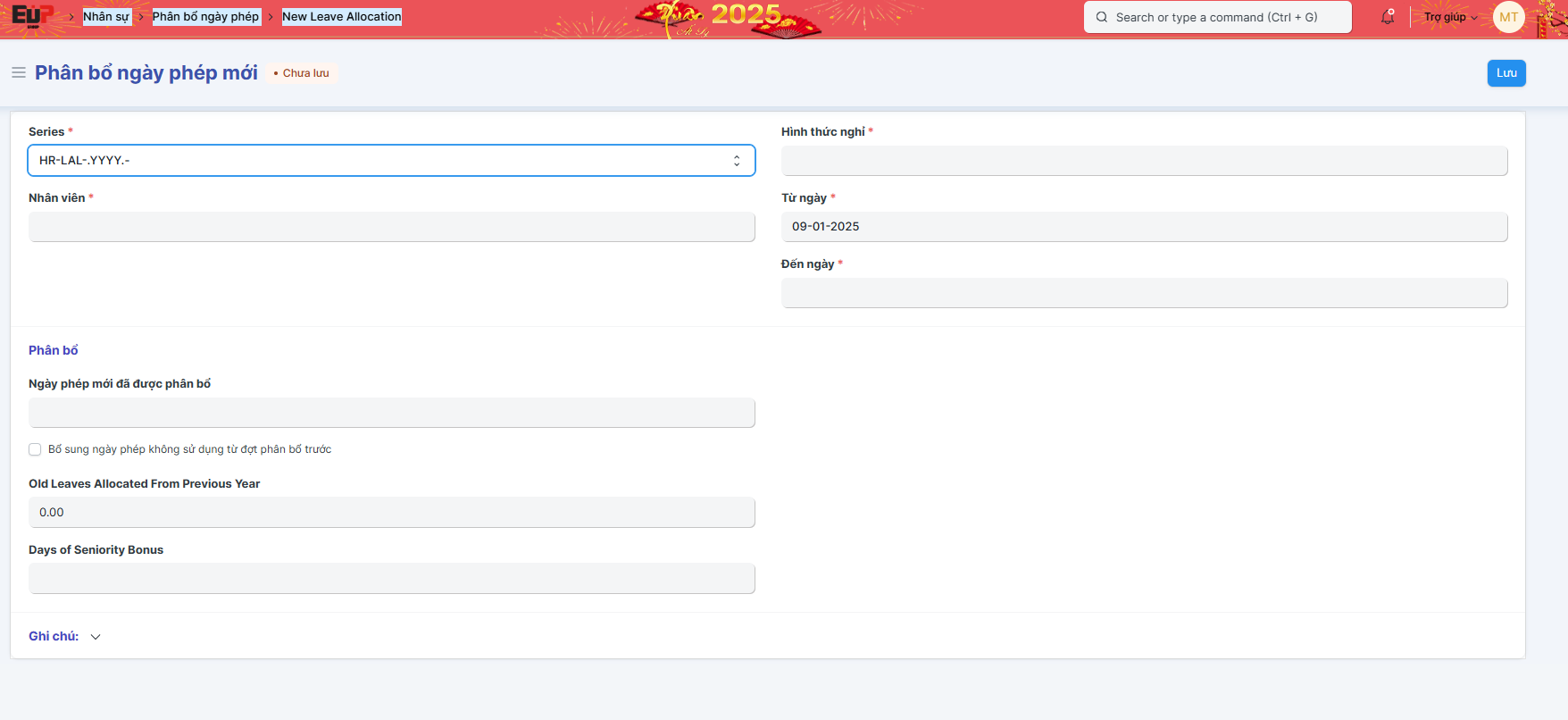Viewport: 1568px width, 720px height.
Task: Tick the 'Bổ sung ngày phép' checkbox
Action: pyautogui.click(x=35, y=449)
